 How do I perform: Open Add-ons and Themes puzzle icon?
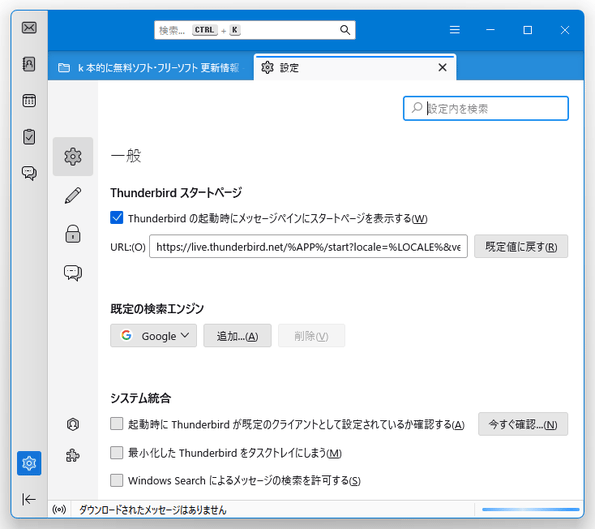(x=73, y=455)
